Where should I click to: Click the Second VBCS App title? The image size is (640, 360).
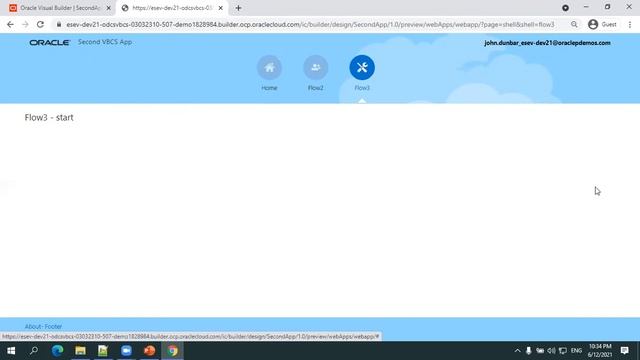[x=105, y=42]
